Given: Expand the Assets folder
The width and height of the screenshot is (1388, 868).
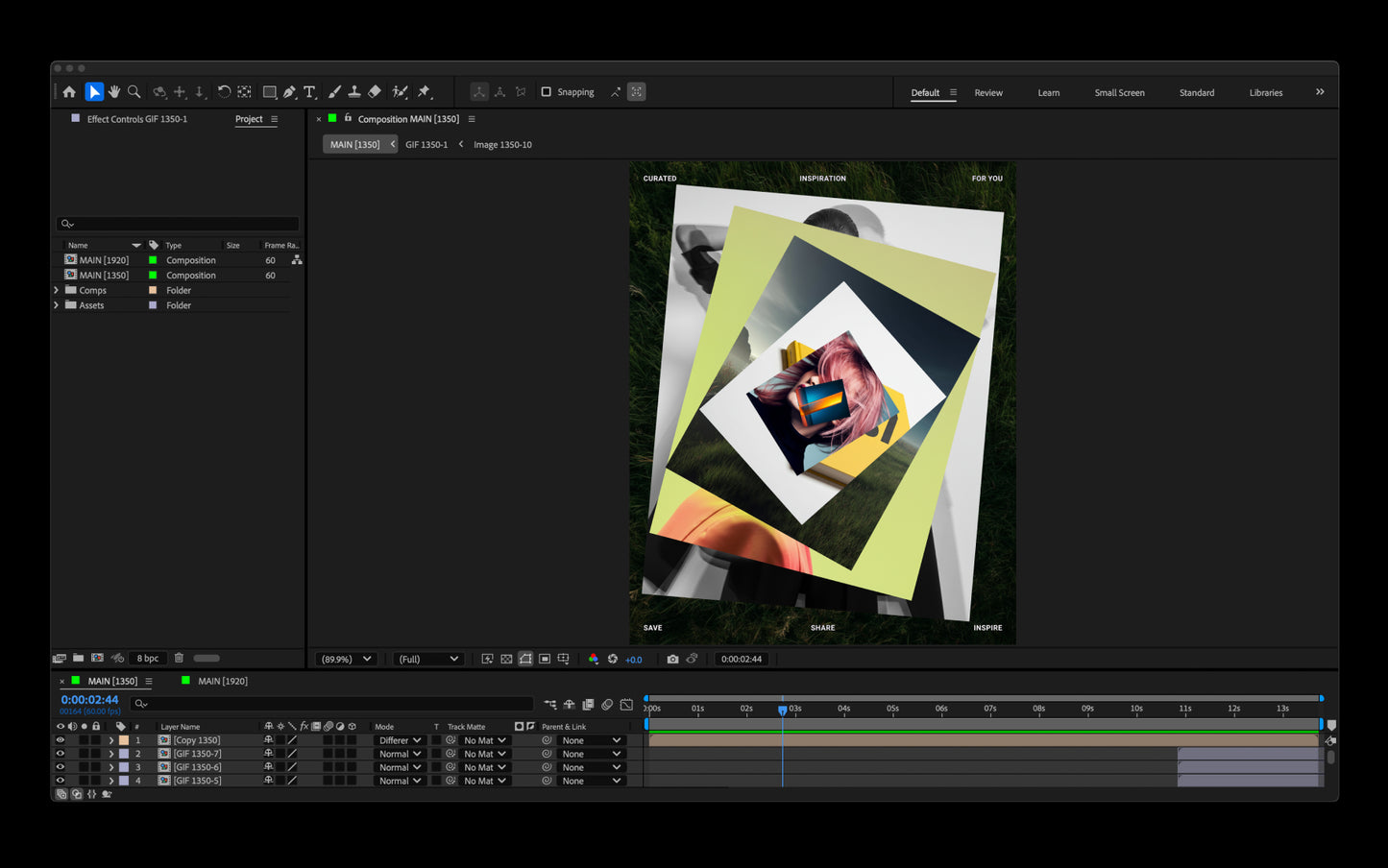Looking at the screenshot, I should (x=56, y=305).
